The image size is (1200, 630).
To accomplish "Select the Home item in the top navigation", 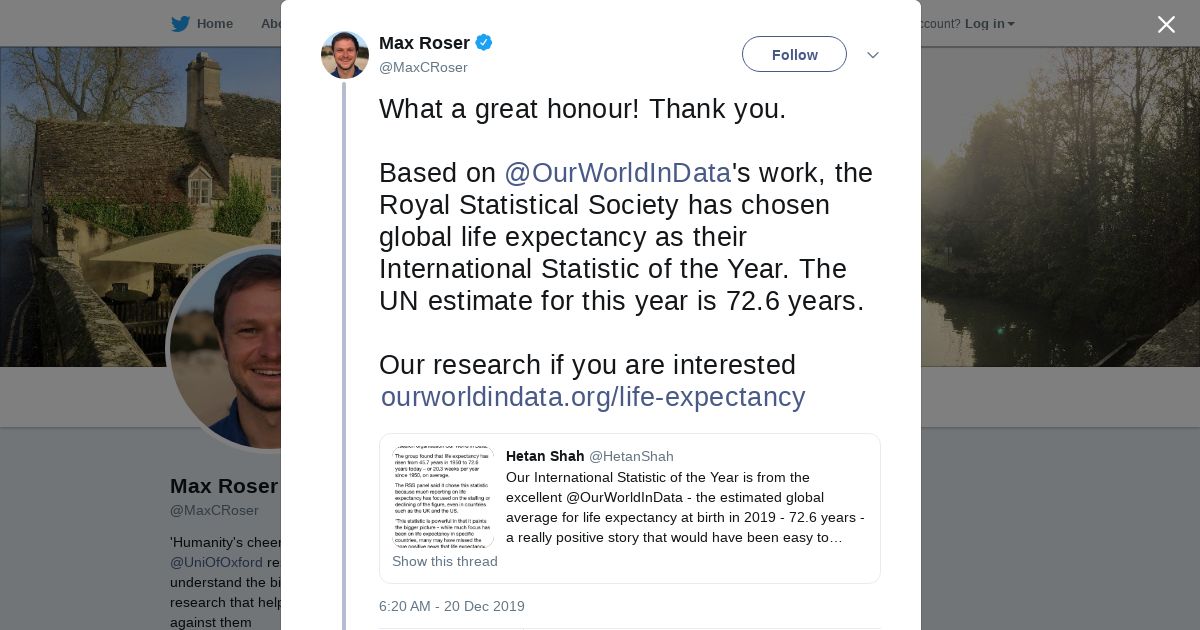I will point(214,24).
